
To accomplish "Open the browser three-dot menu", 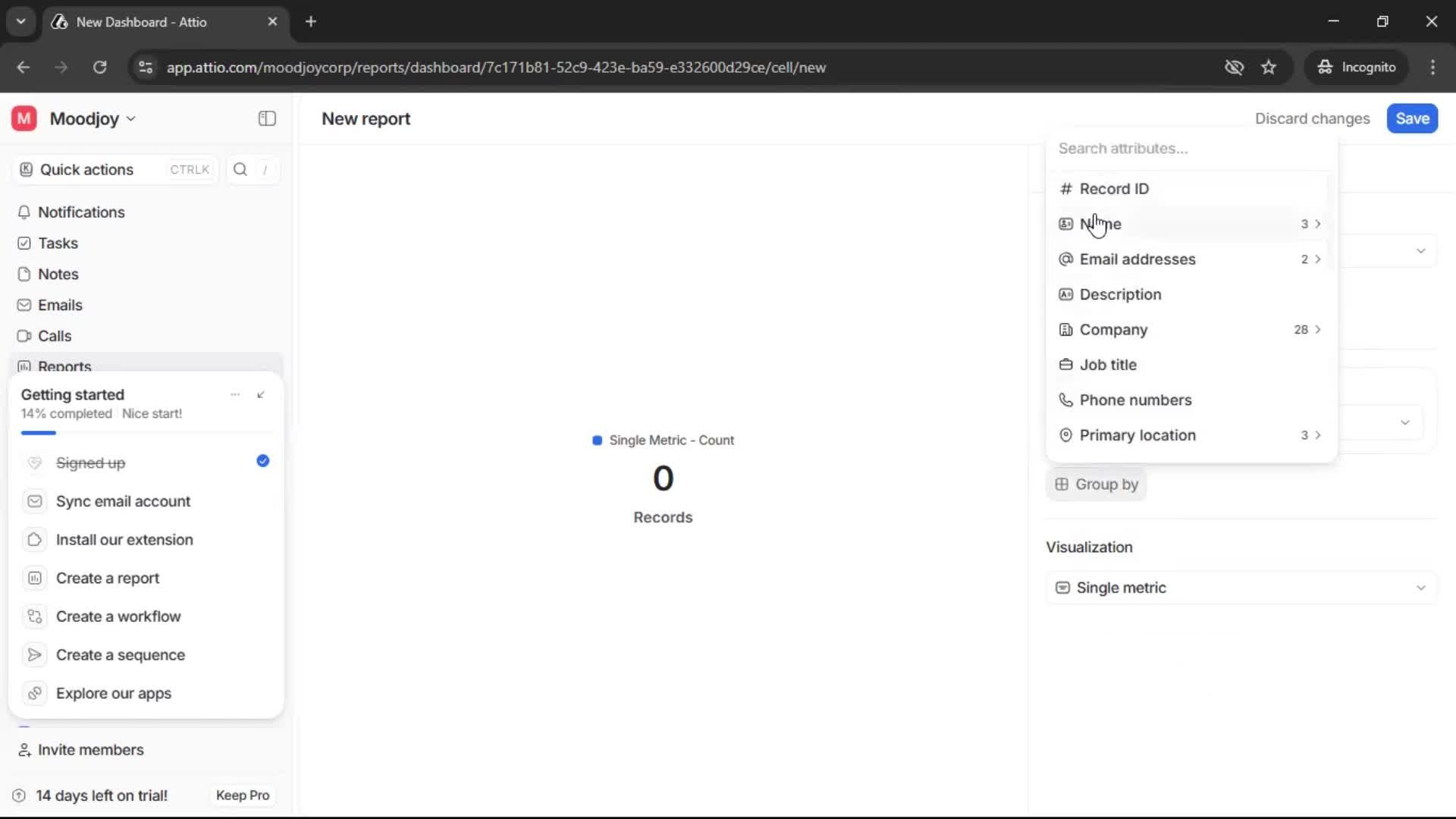I will pyautogui.click(x=1433, y=67).
